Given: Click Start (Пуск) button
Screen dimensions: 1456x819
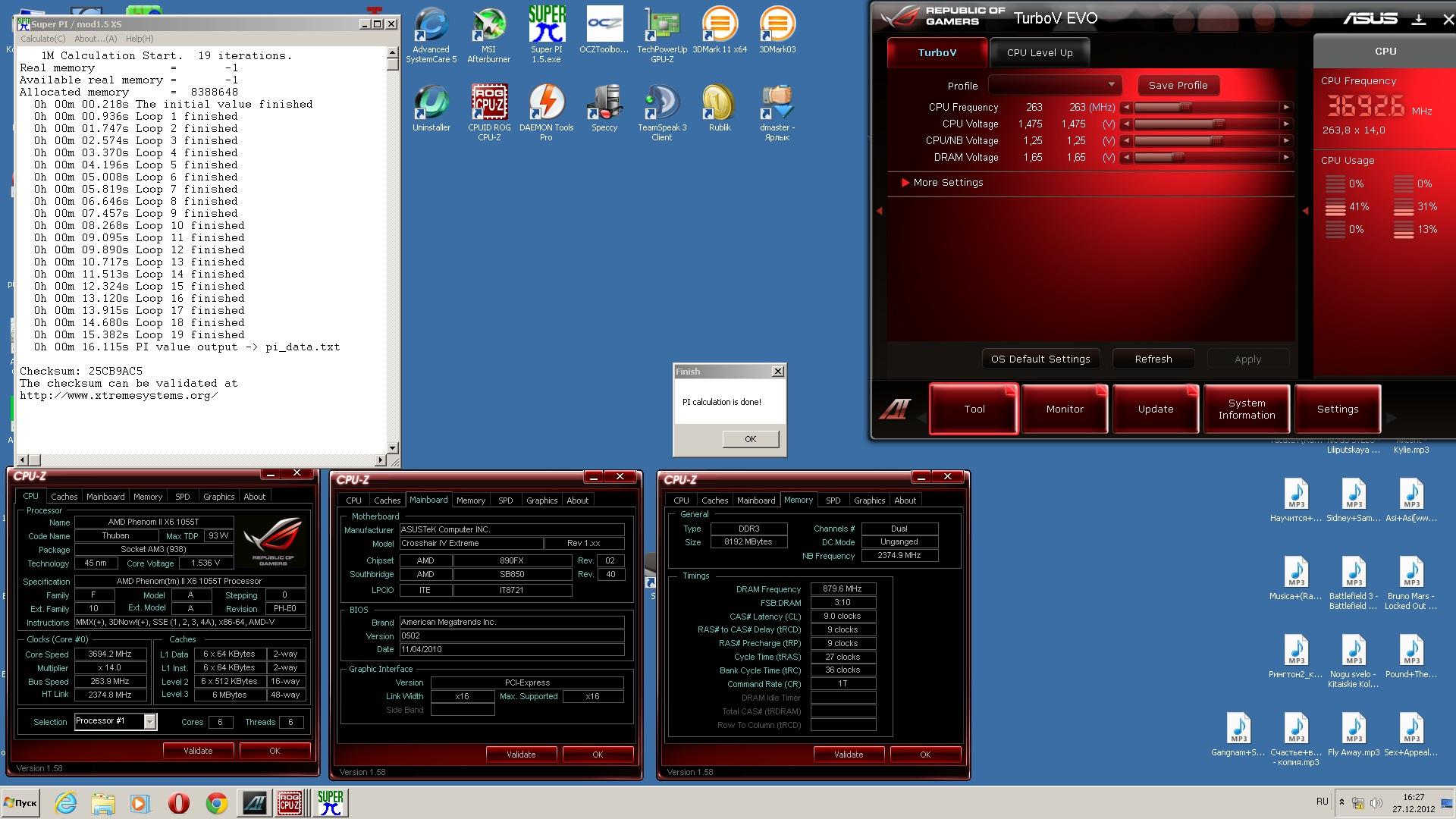Looking at the screenshot, I should [21, 803].
